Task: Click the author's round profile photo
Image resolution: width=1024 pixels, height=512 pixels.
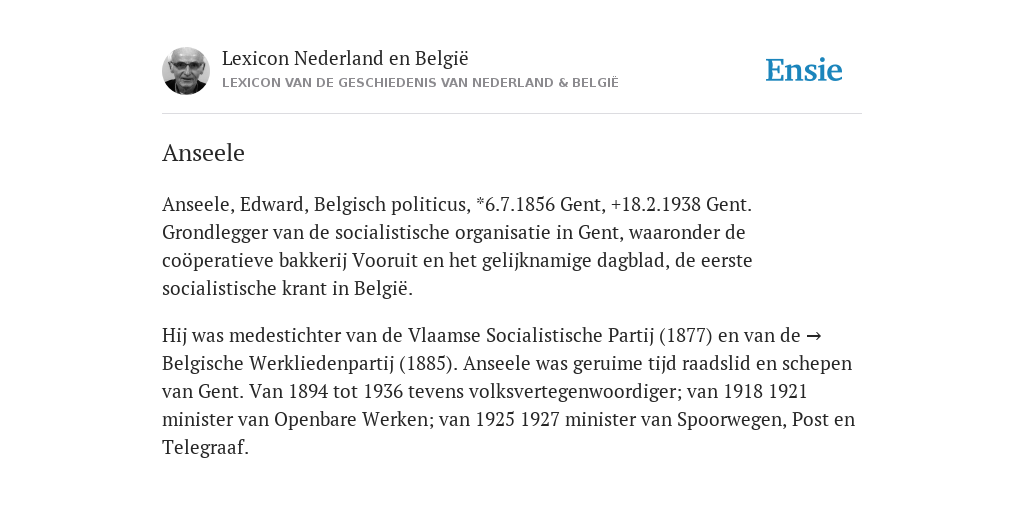Action: [x=186, y=71]
